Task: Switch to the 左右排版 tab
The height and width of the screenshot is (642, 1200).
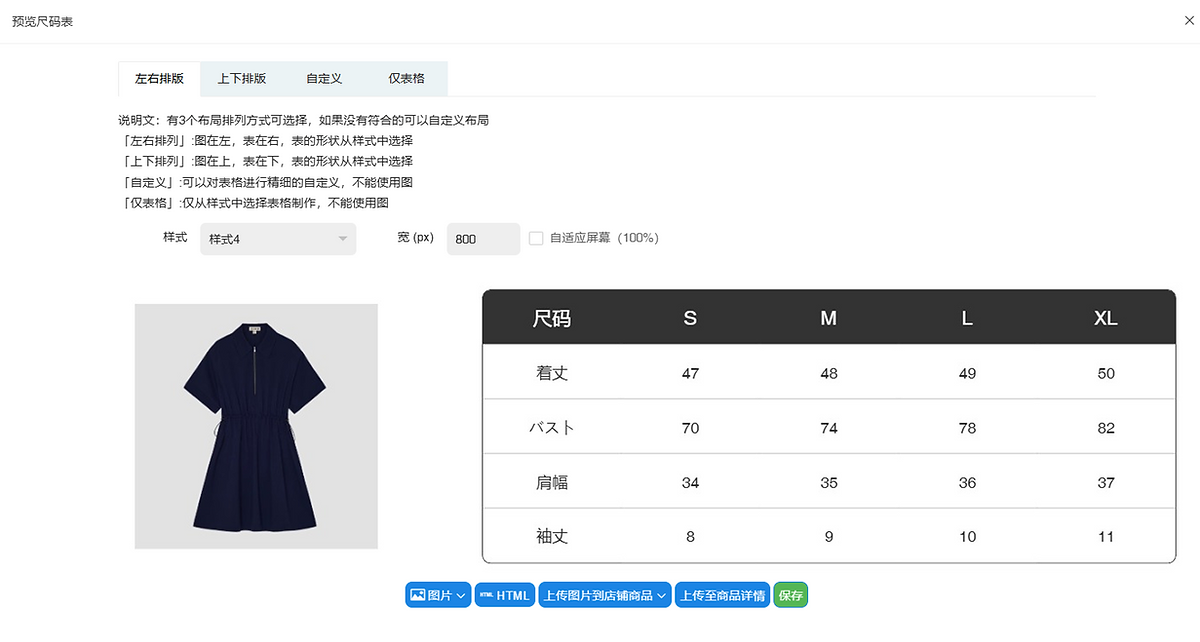Action: click(x=159, y=78)
